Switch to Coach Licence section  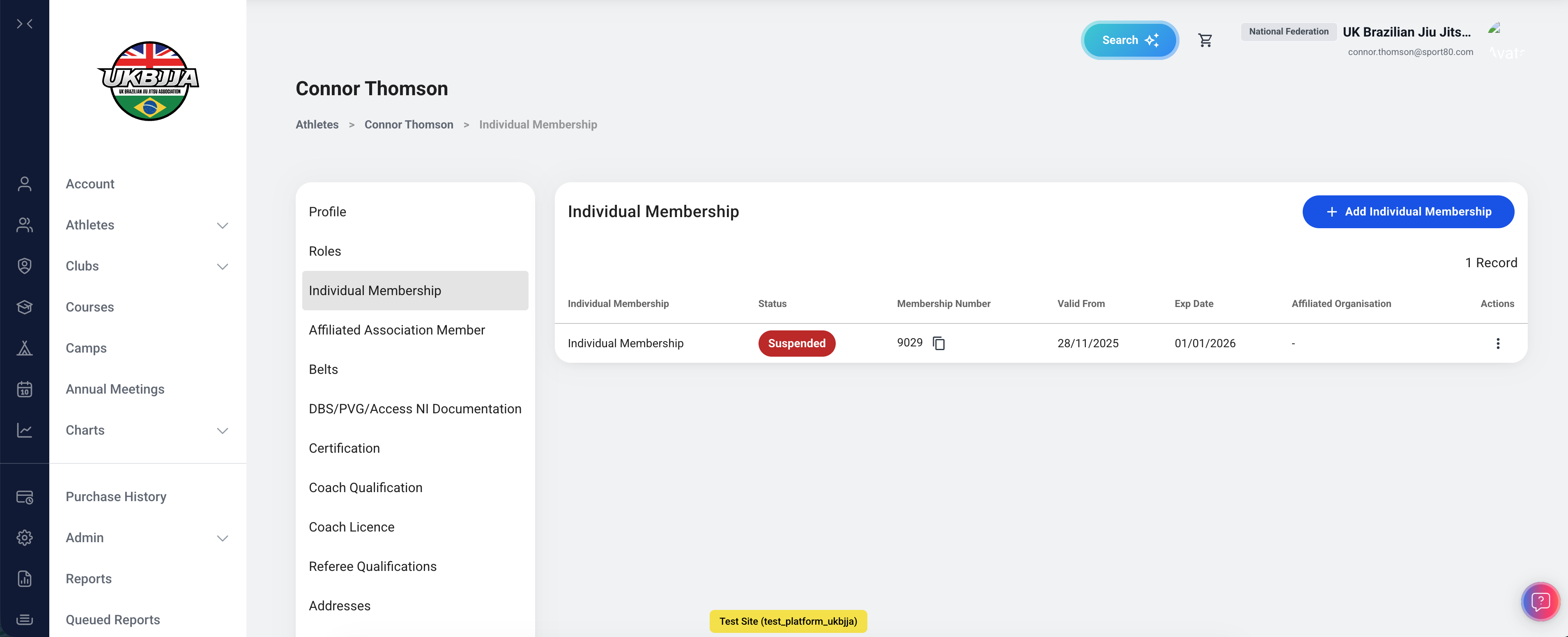click(x=351, y=527)
